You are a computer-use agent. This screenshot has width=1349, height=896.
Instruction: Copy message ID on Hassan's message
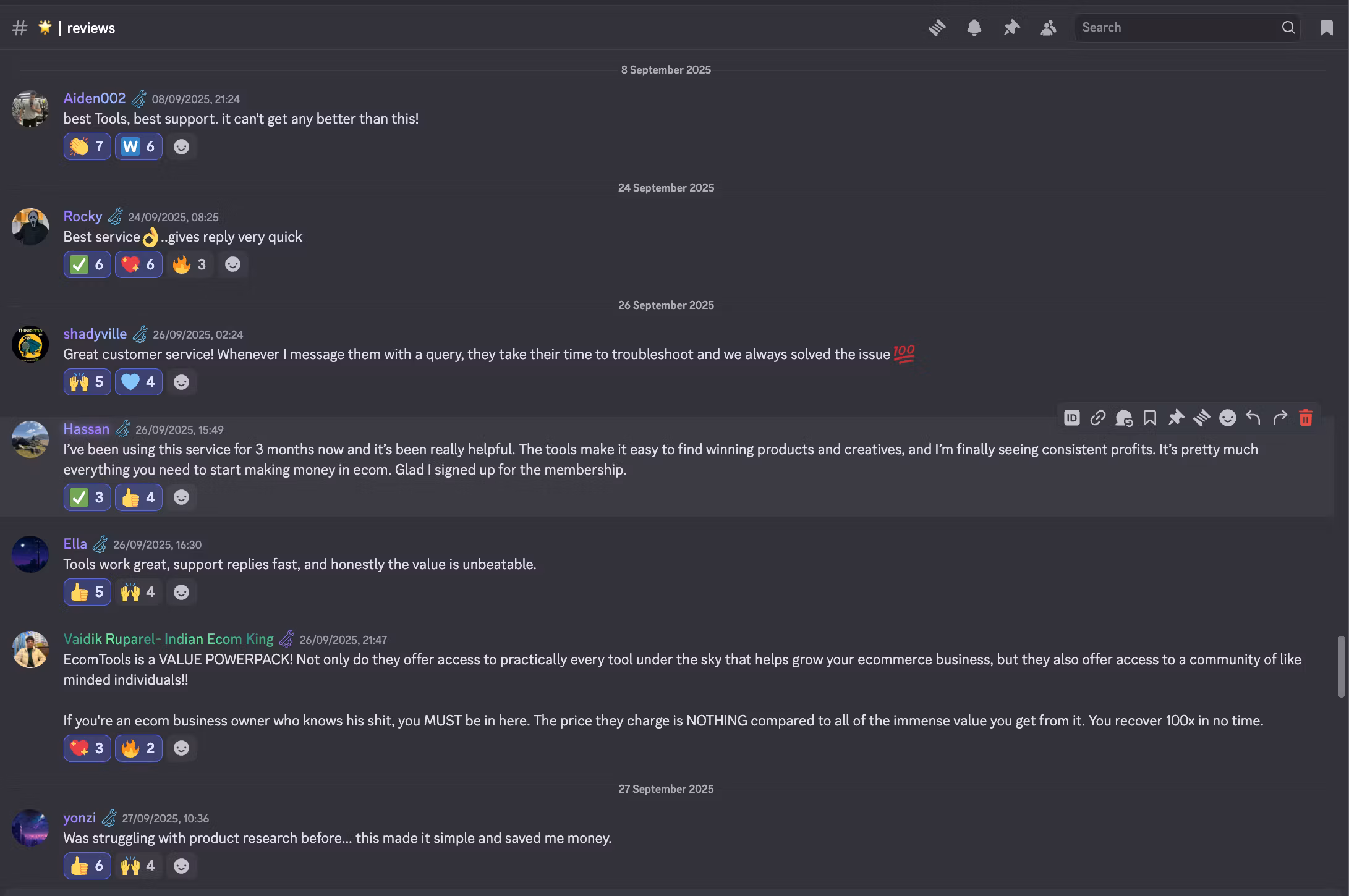tap(1071, 418)
